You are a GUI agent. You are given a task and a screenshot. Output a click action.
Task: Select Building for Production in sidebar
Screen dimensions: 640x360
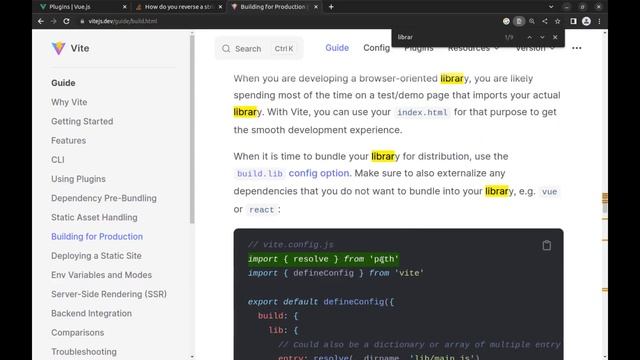[x=97, y=236]
